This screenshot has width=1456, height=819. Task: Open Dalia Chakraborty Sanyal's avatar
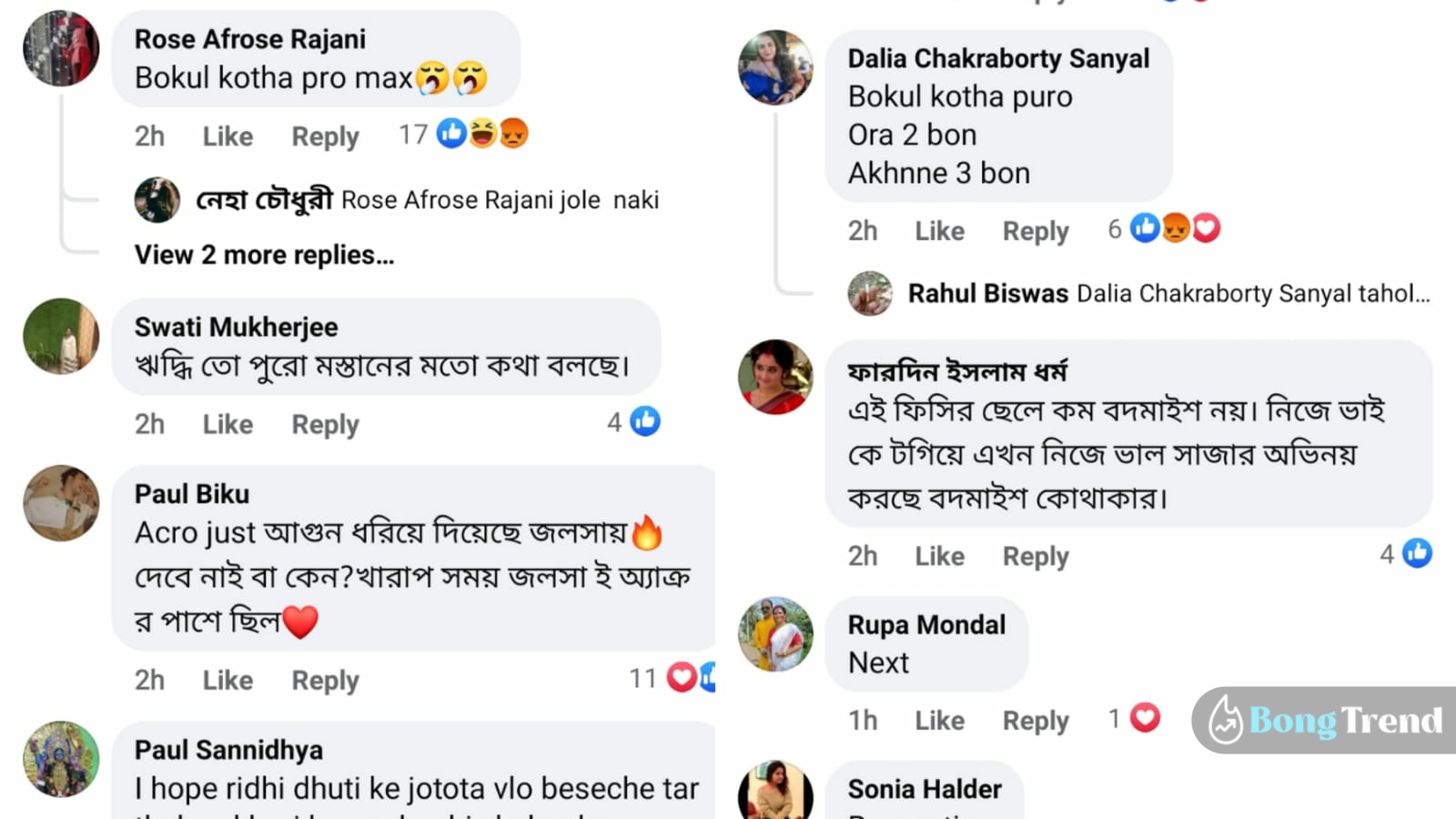click(775, 67)
